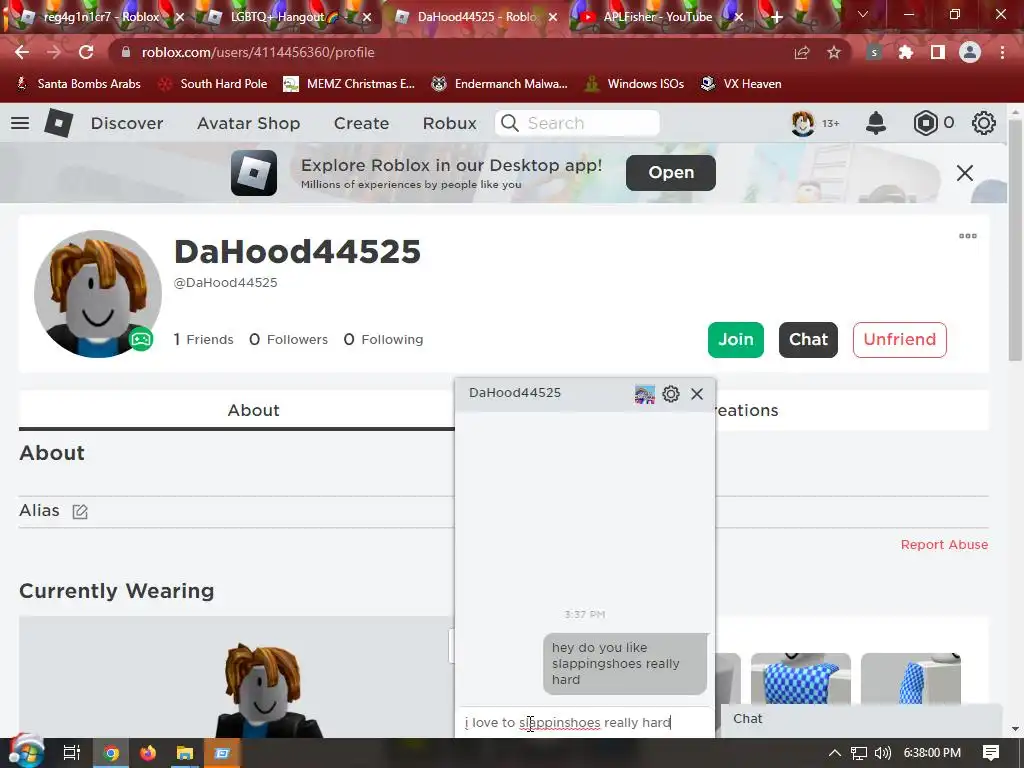1024x768 pixels.
Task: Open the Avatar Shop
Action: (249, 123)
